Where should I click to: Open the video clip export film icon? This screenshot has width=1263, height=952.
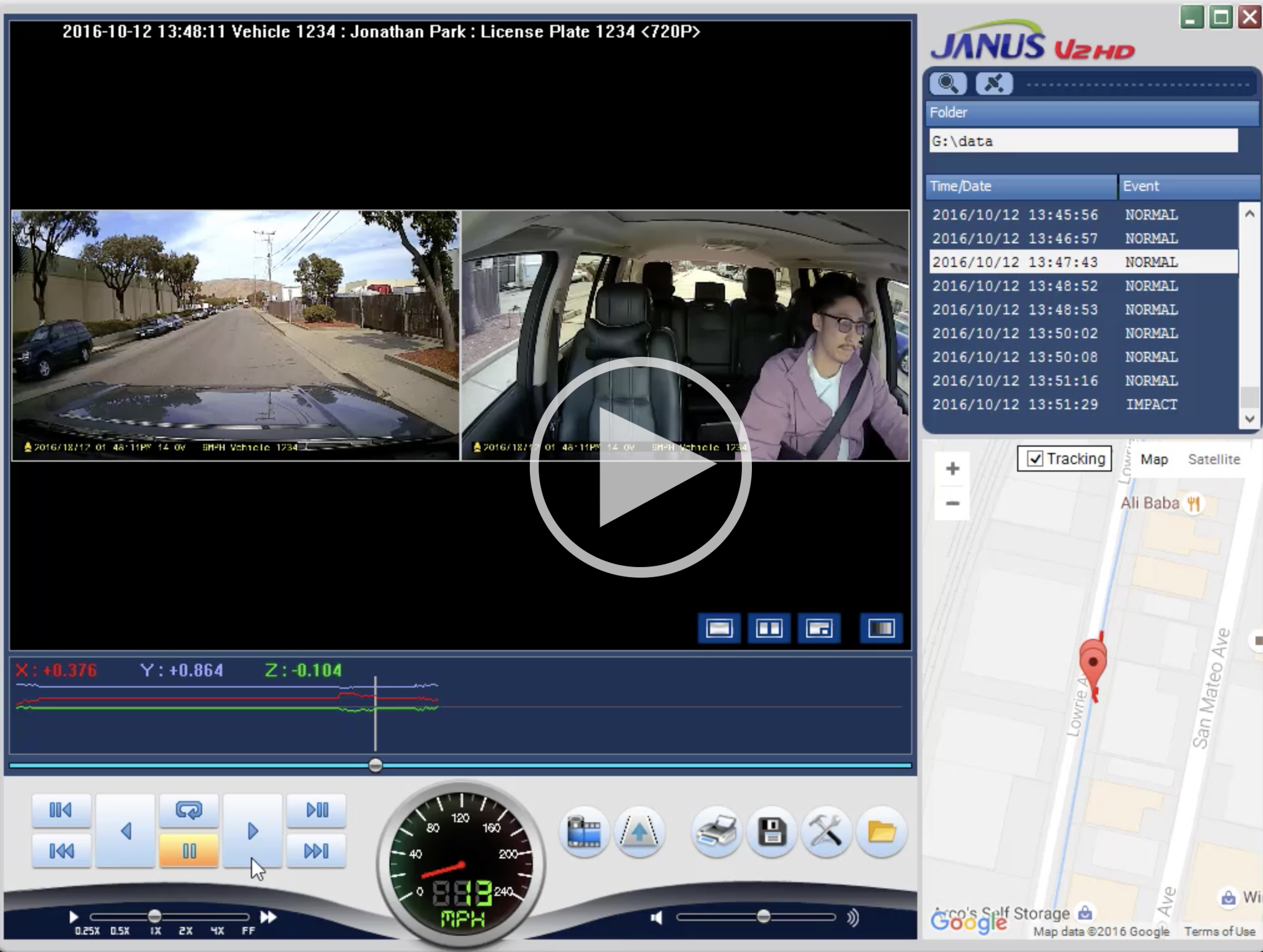[x=584, y=832]
